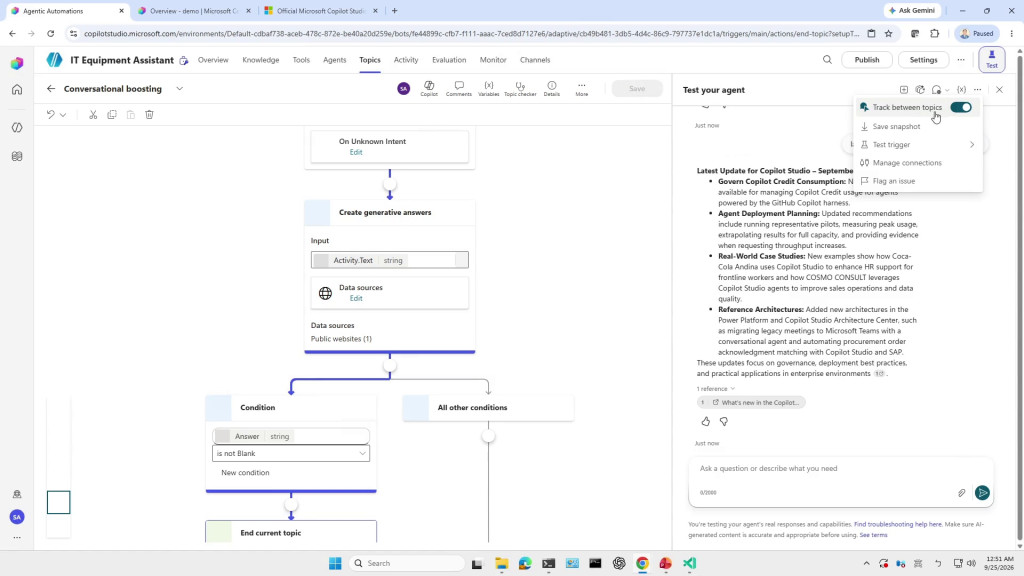Screen dimensions: 1024x576
Task: Delete the selected node with trash icon
Action: click(149, 115)
